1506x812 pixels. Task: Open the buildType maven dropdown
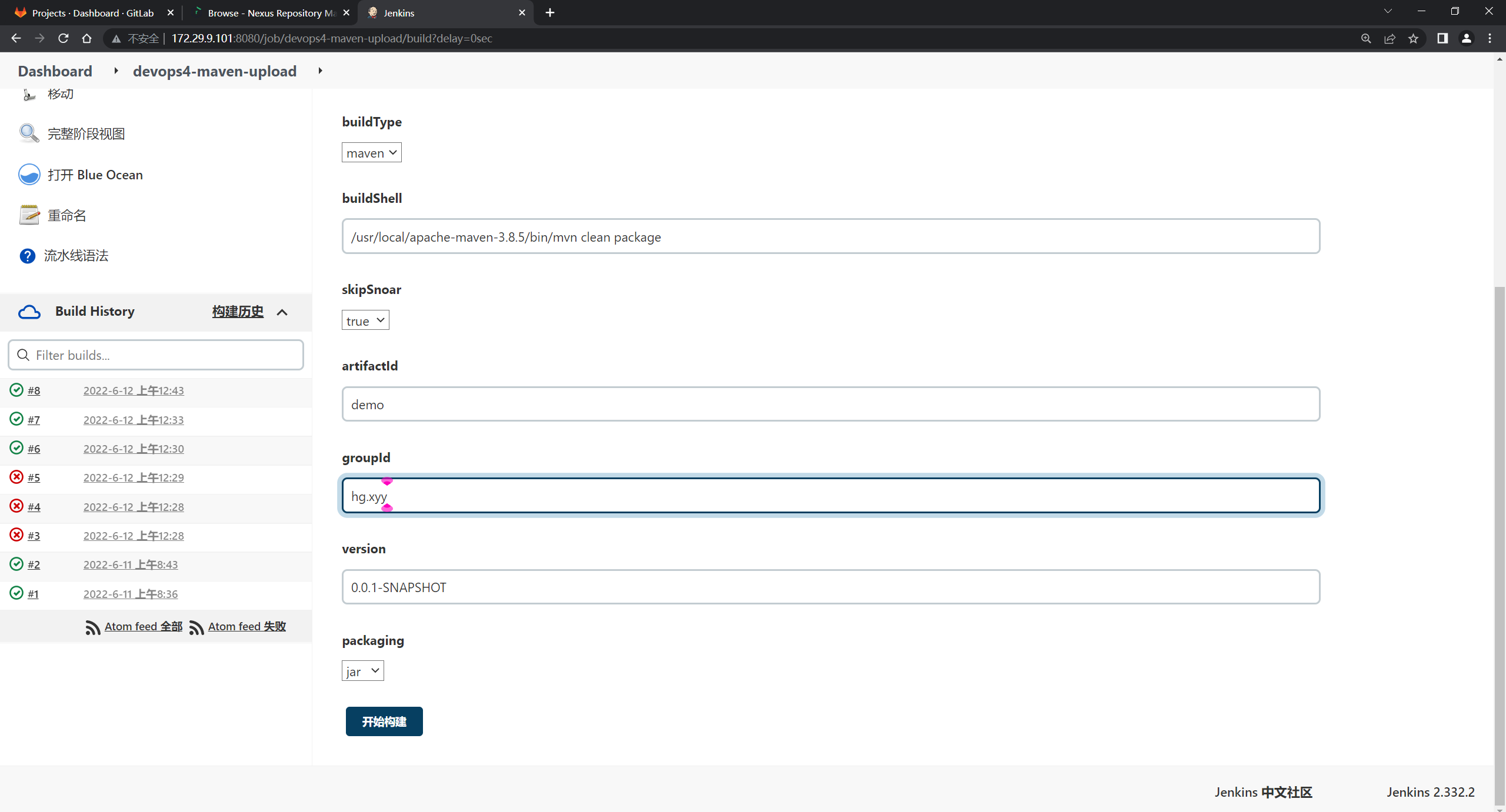[371, 153]
